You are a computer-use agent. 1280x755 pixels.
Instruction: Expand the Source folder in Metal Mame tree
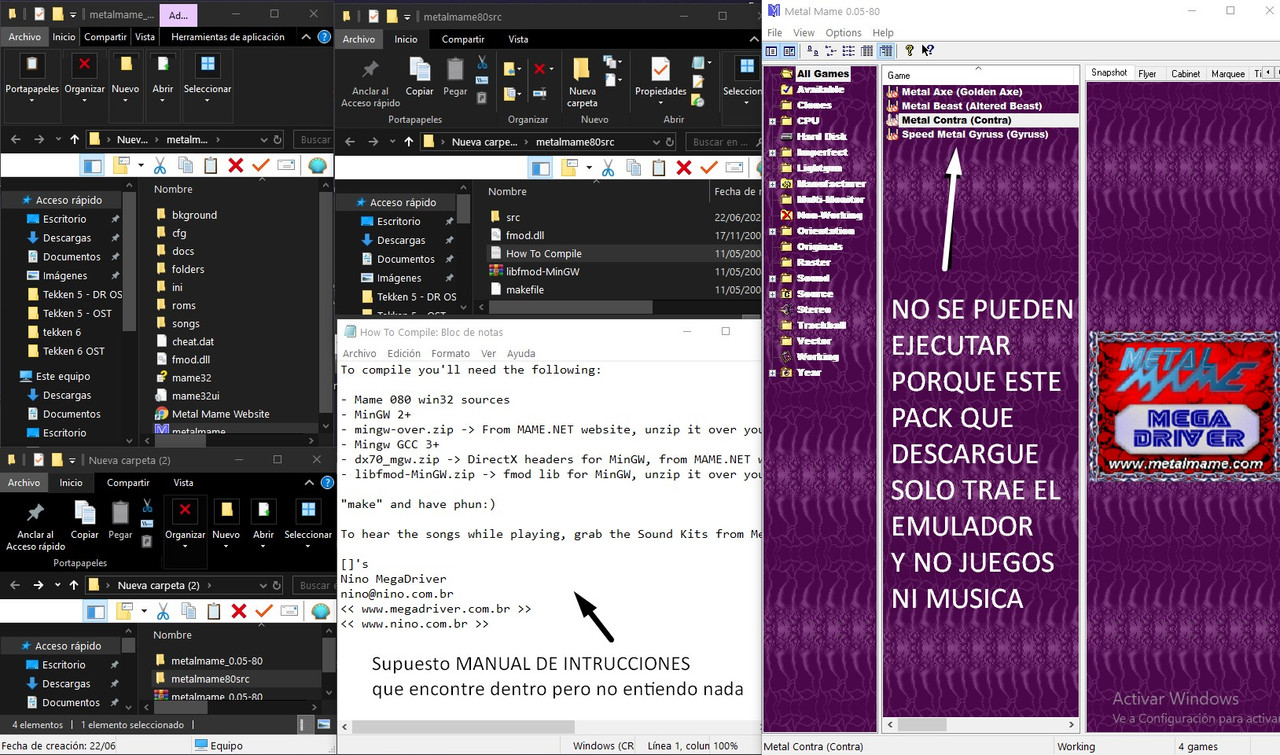(772, 294)
